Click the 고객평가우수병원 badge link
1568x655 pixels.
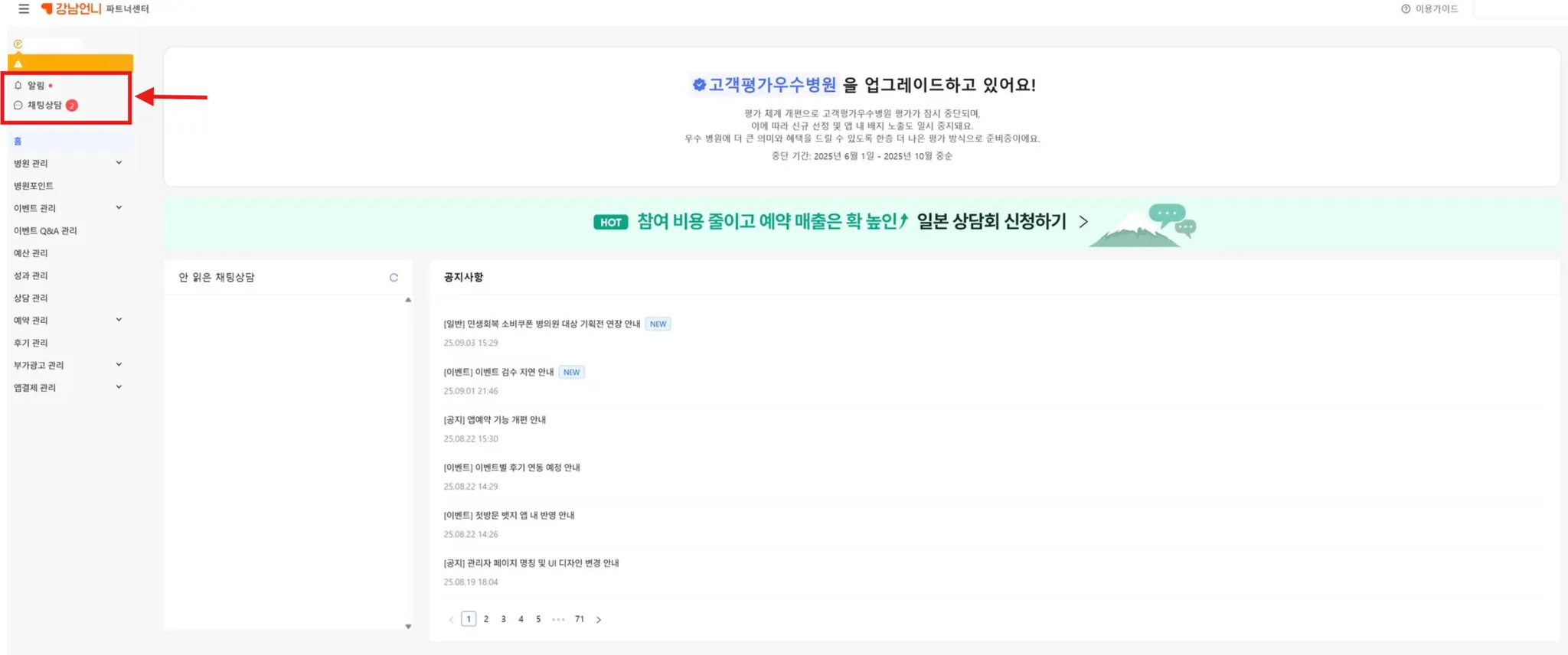[764, 85]
